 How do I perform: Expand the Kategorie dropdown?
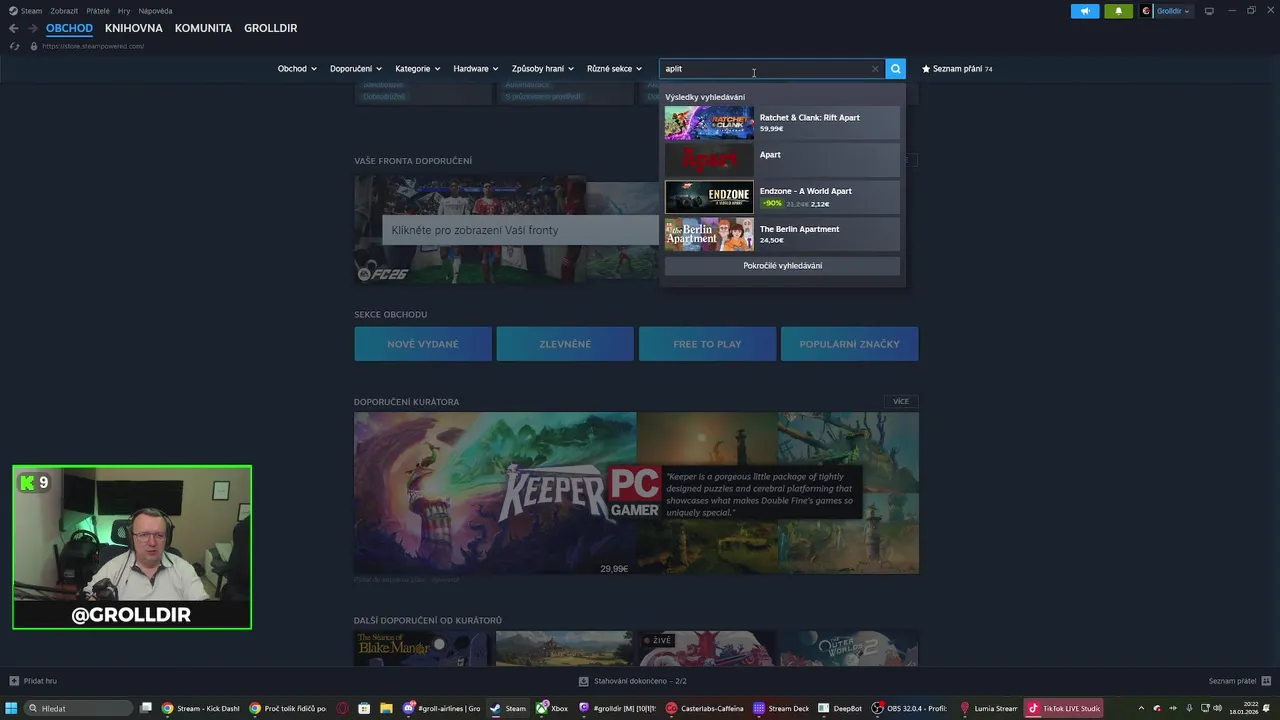pyautogui.click(x=417, y=69)
